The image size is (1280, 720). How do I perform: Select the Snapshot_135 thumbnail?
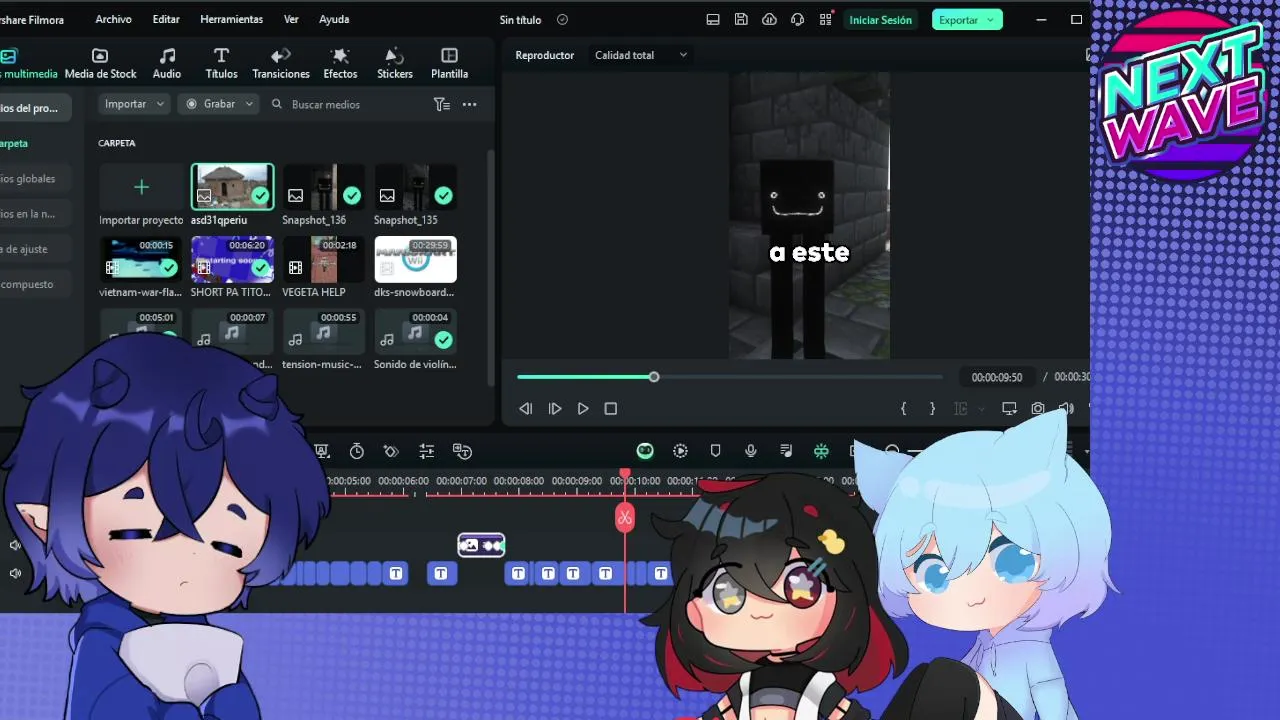click(x=415, y=187)
